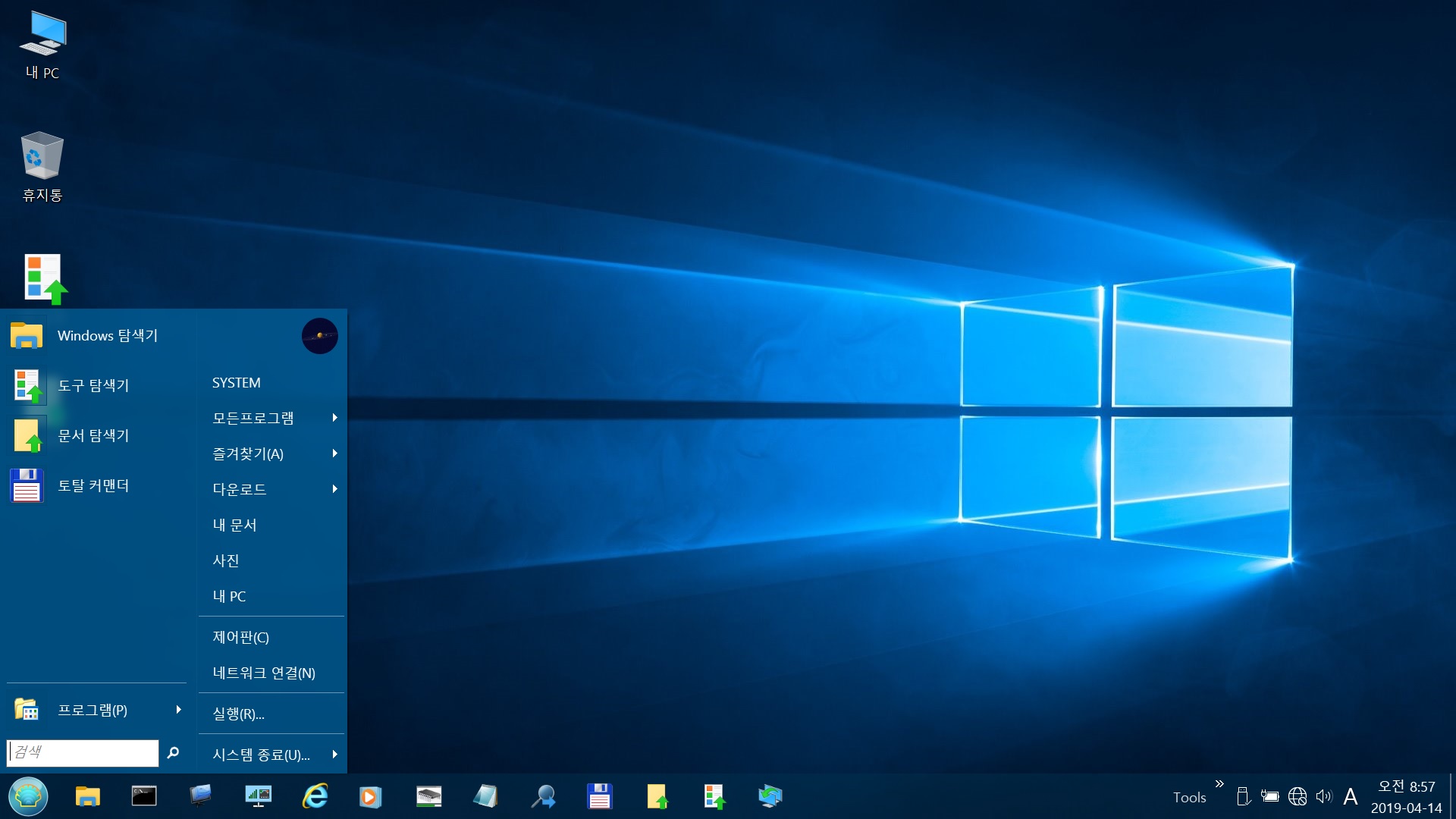
Task: Switch input mode via the A indicator
Action: [1350, 797]
